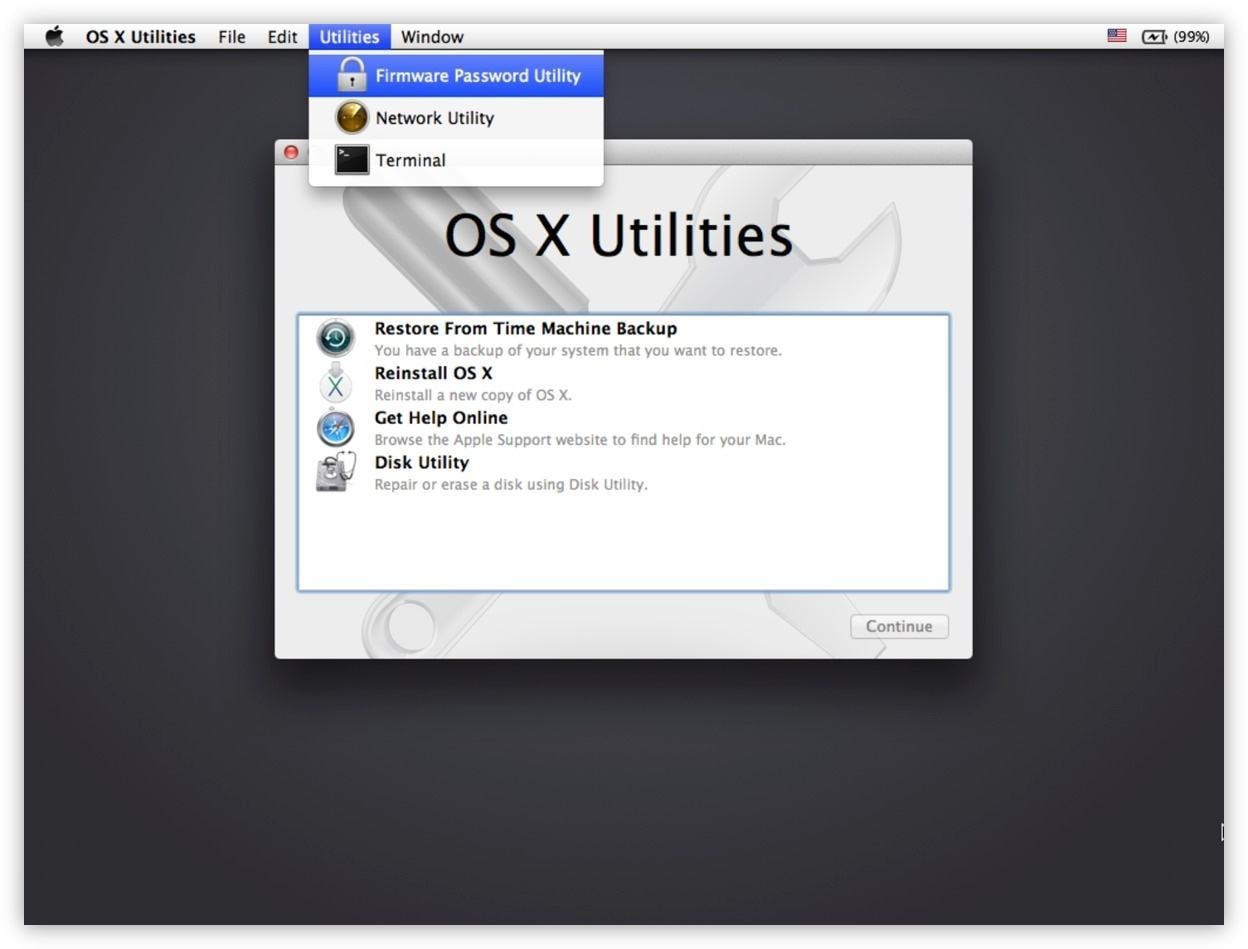This screenshot has height=949, width=1248.
Task: Select the Disk Utility option
Action: [623, 472]
